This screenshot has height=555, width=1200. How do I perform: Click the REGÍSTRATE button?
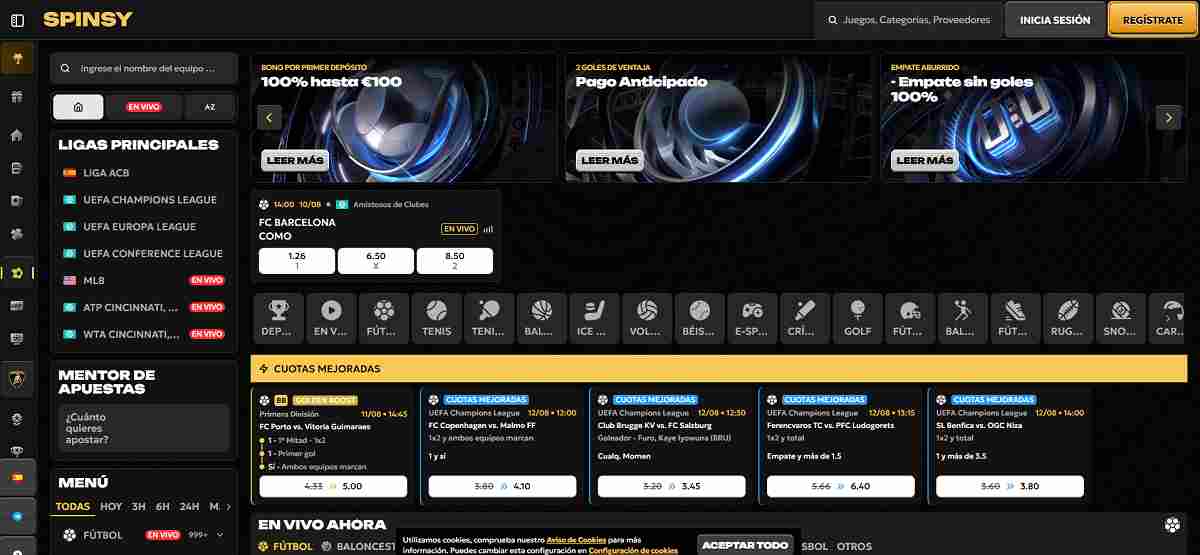pos(1152,20)
